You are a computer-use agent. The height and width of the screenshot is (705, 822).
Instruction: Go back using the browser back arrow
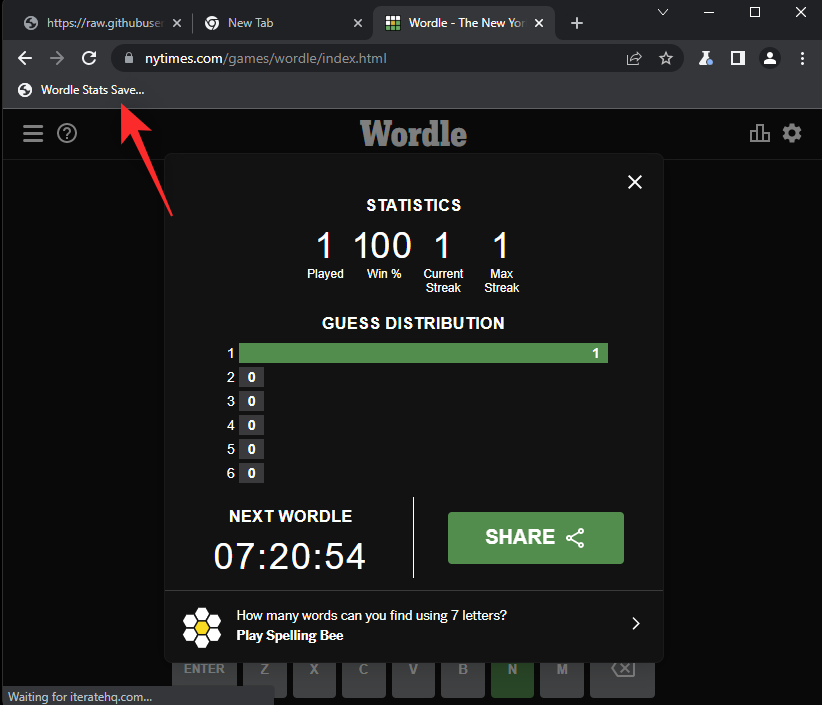[x=25, y=58]
